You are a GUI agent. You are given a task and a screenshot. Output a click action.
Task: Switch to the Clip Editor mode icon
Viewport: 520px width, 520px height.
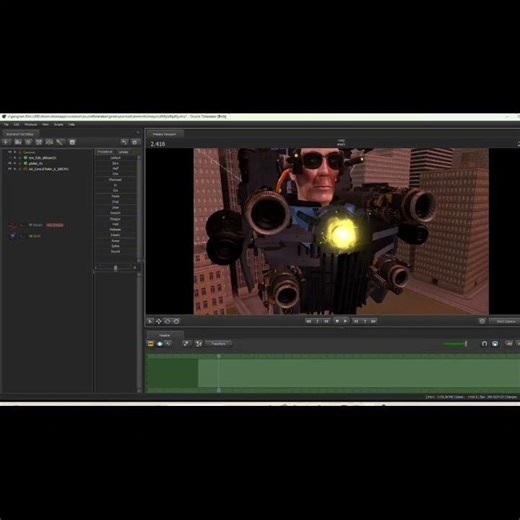151,344
